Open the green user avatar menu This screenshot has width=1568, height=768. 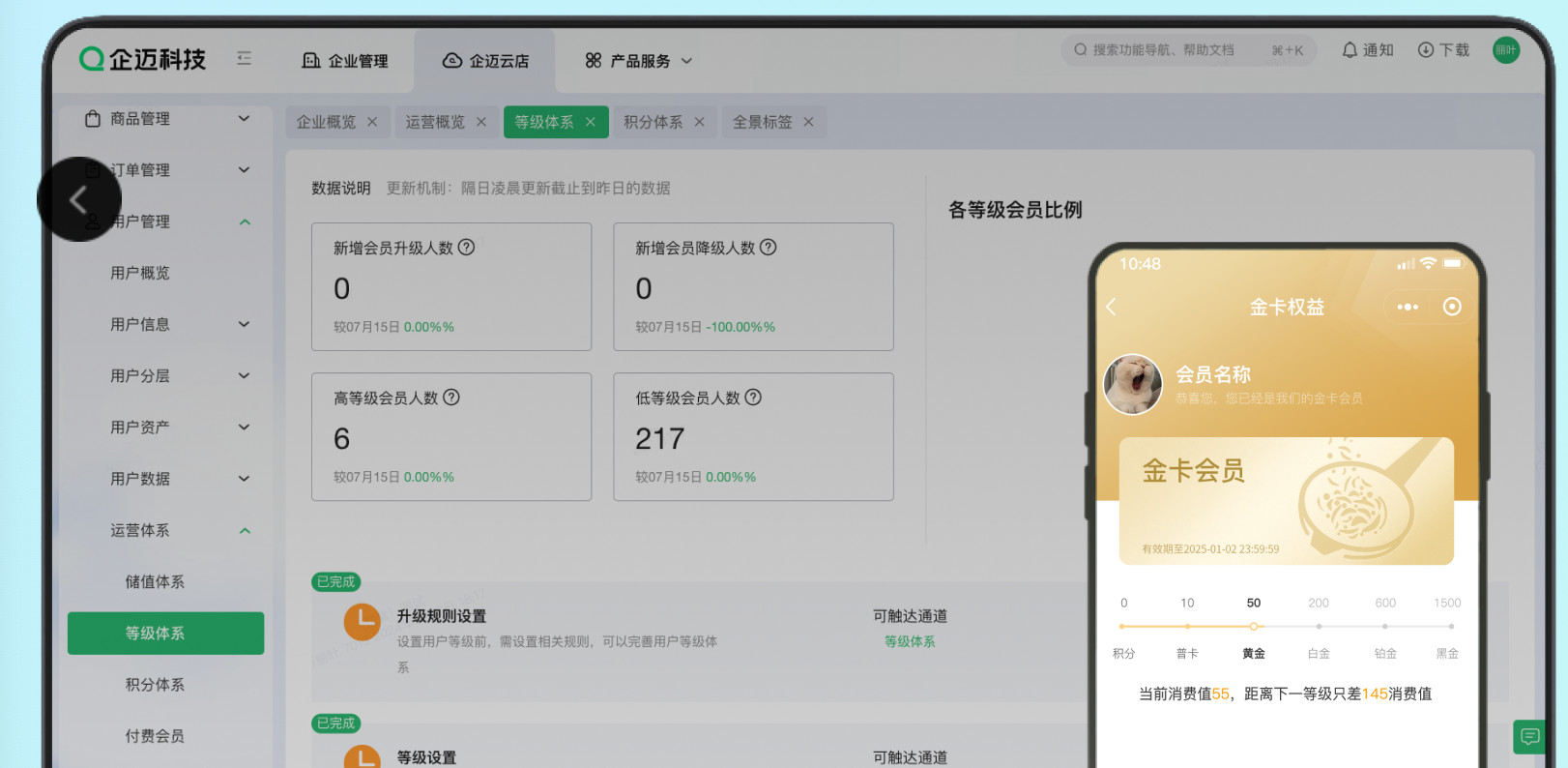point(1505,50)
